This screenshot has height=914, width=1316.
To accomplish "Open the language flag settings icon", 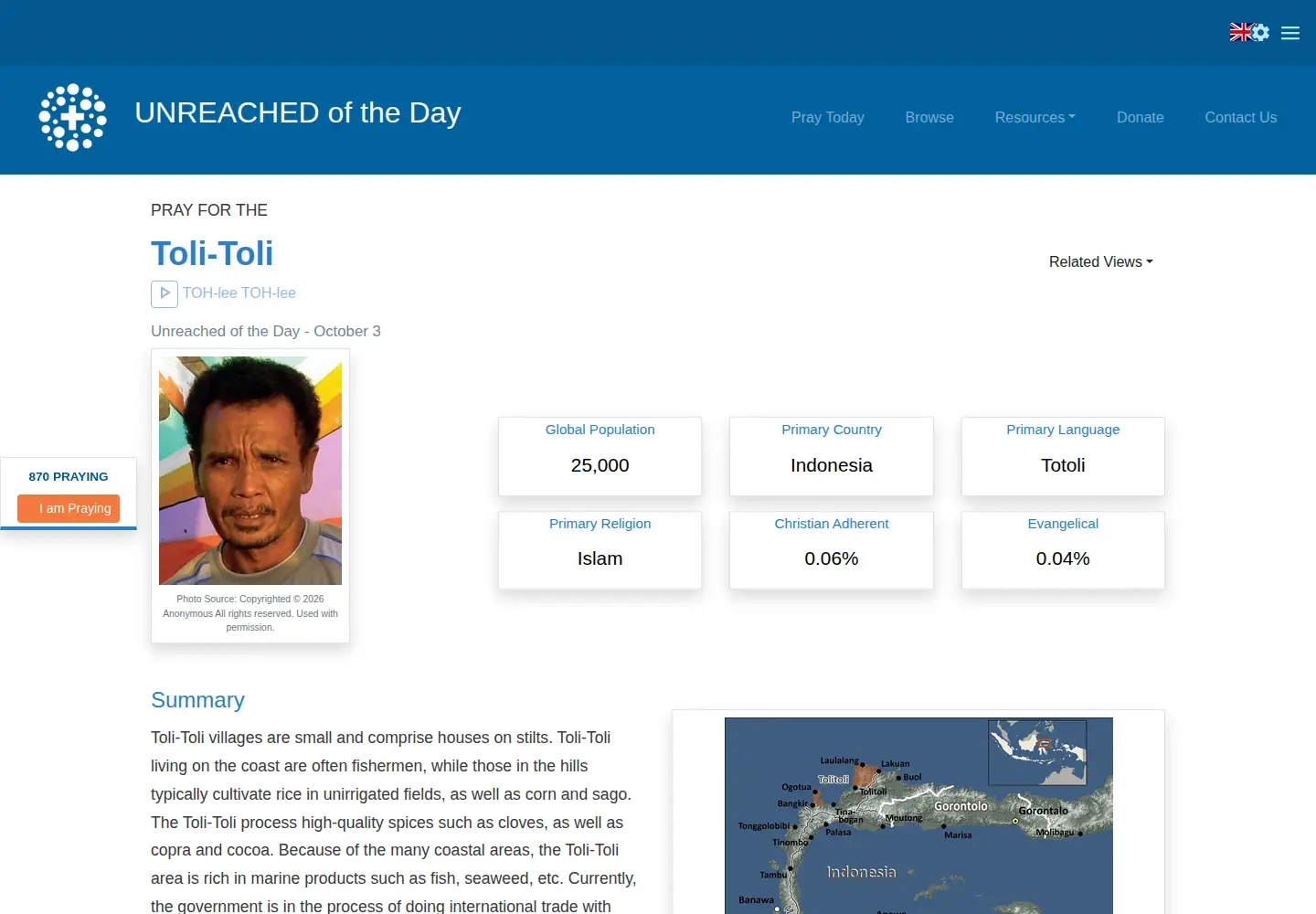I will tap(1249, 32).
